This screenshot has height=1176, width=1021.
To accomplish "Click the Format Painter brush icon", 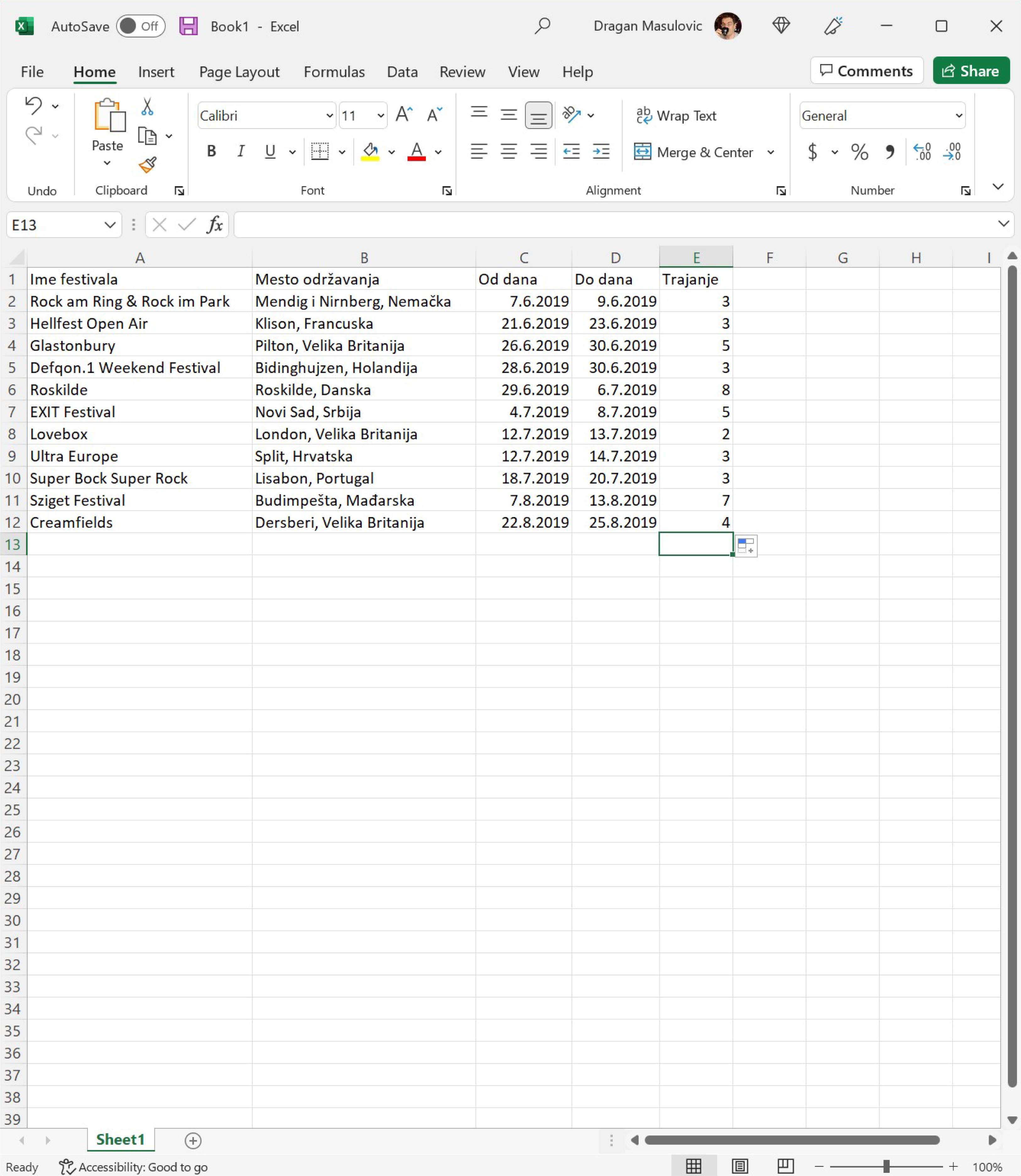I will 147,165.
